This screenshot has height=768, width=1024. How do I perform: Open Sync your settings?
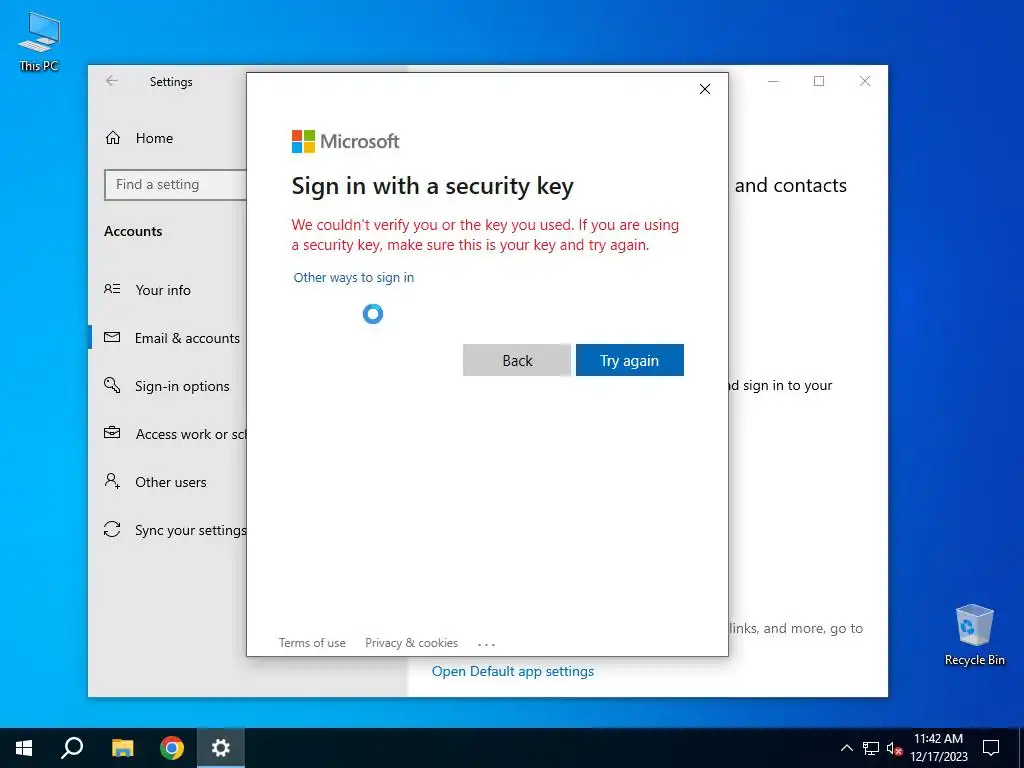[190, 530]
